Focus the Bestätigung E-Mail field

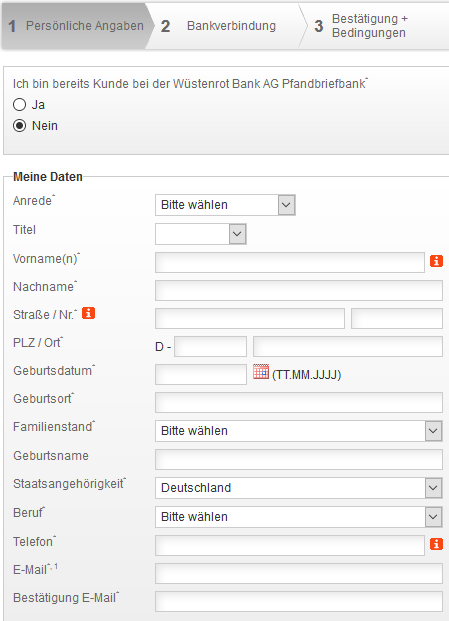(x=299, y=602)
